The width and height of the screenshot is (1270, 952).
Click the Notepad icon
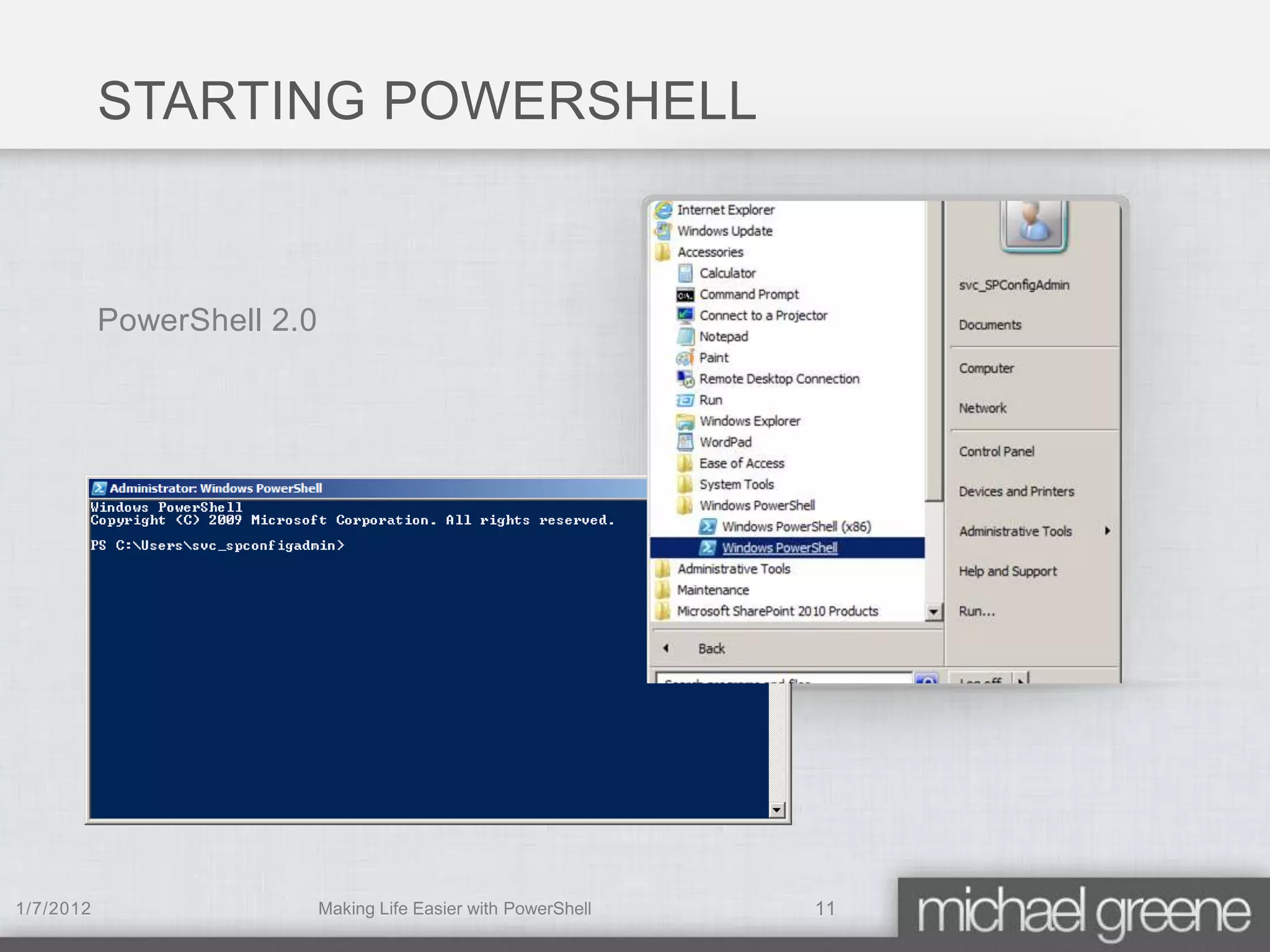coord(685,337)
